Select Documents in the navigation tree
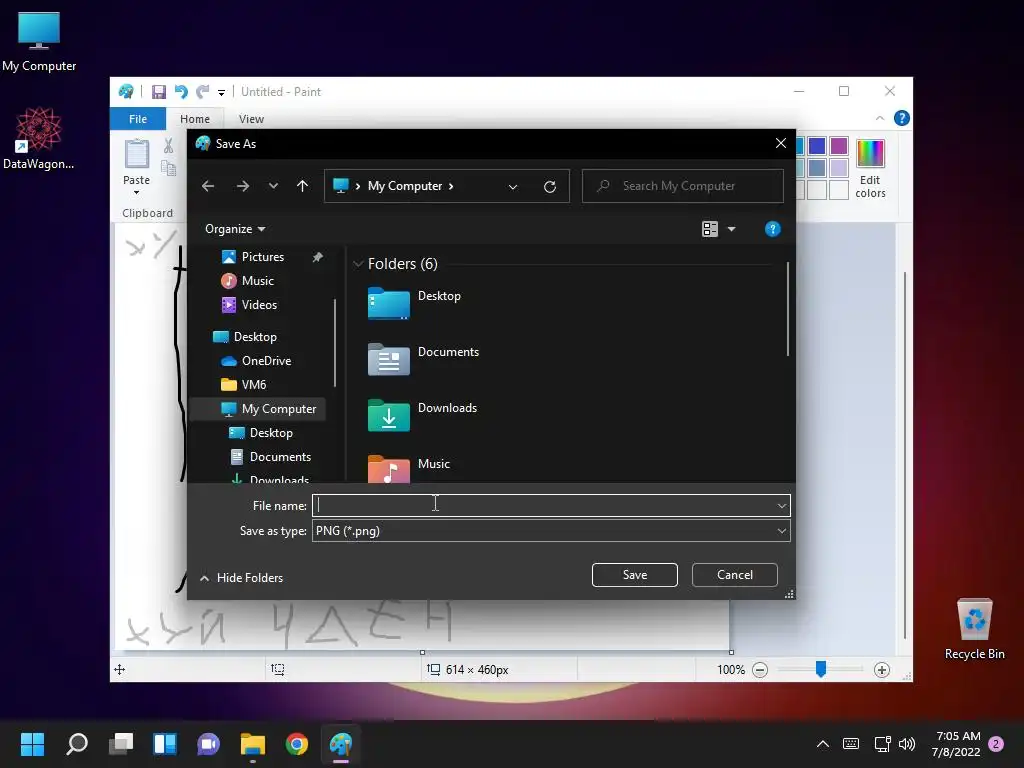Screen dimensions: 1024x768 pyautogui.click(x=280, y=457)
